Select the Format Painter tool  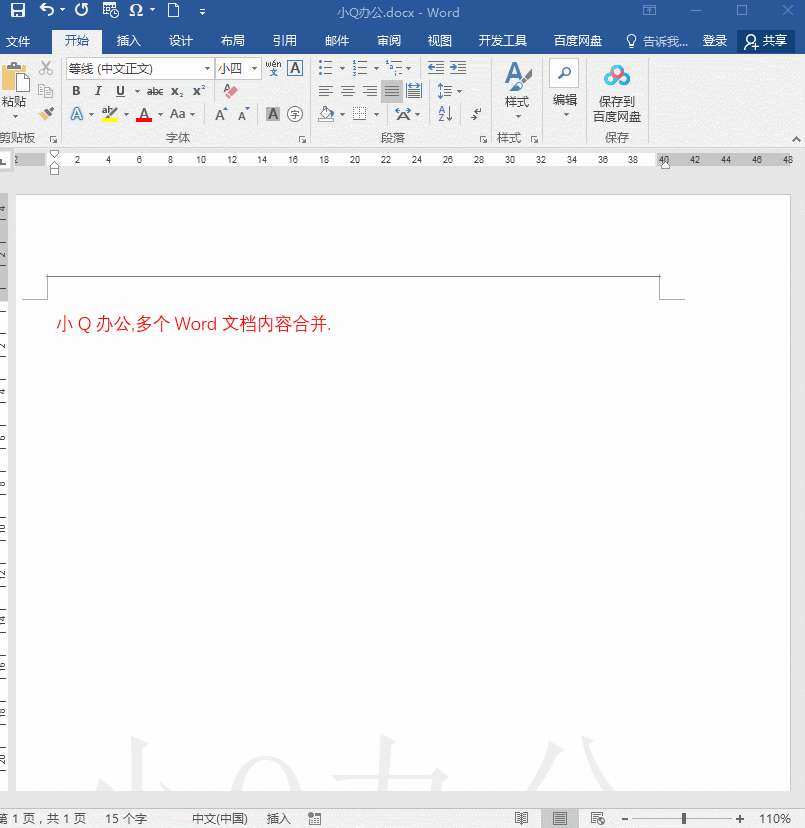[x=45, y=112]
